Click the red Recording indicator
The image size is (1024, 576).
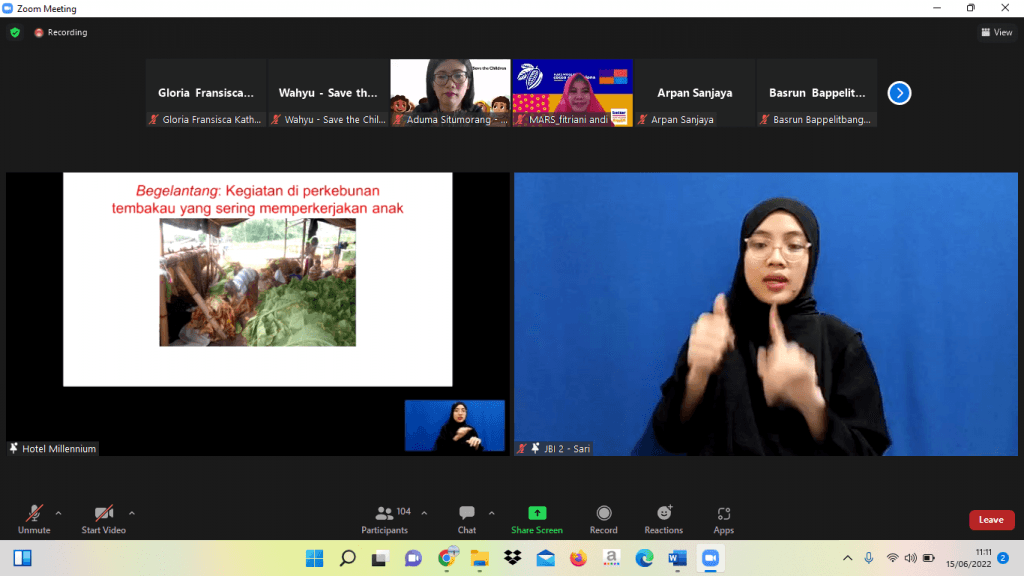point(61,32)
